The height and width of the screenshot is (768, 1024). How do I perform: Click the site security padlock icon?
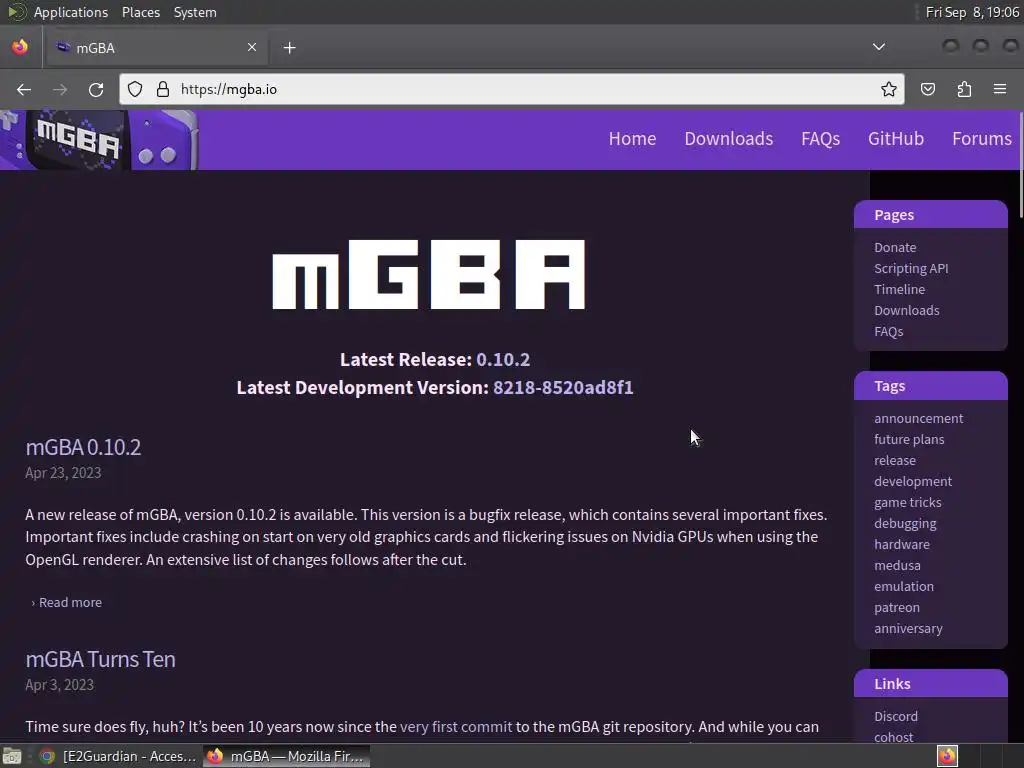pyautogui.click(x=163, y=89)
